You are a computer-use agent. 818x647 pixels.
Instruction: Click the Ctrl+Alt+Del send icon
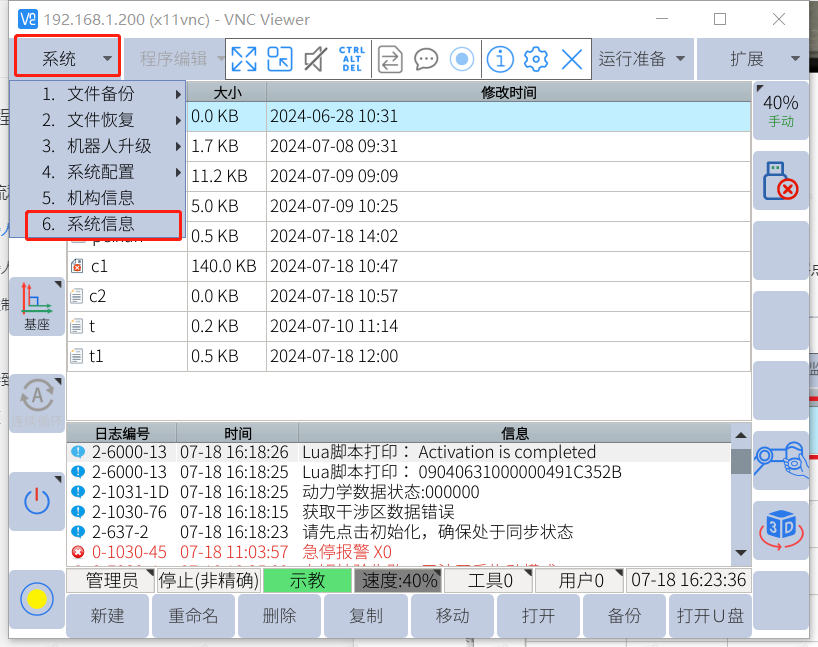click(x=352, y=59)
